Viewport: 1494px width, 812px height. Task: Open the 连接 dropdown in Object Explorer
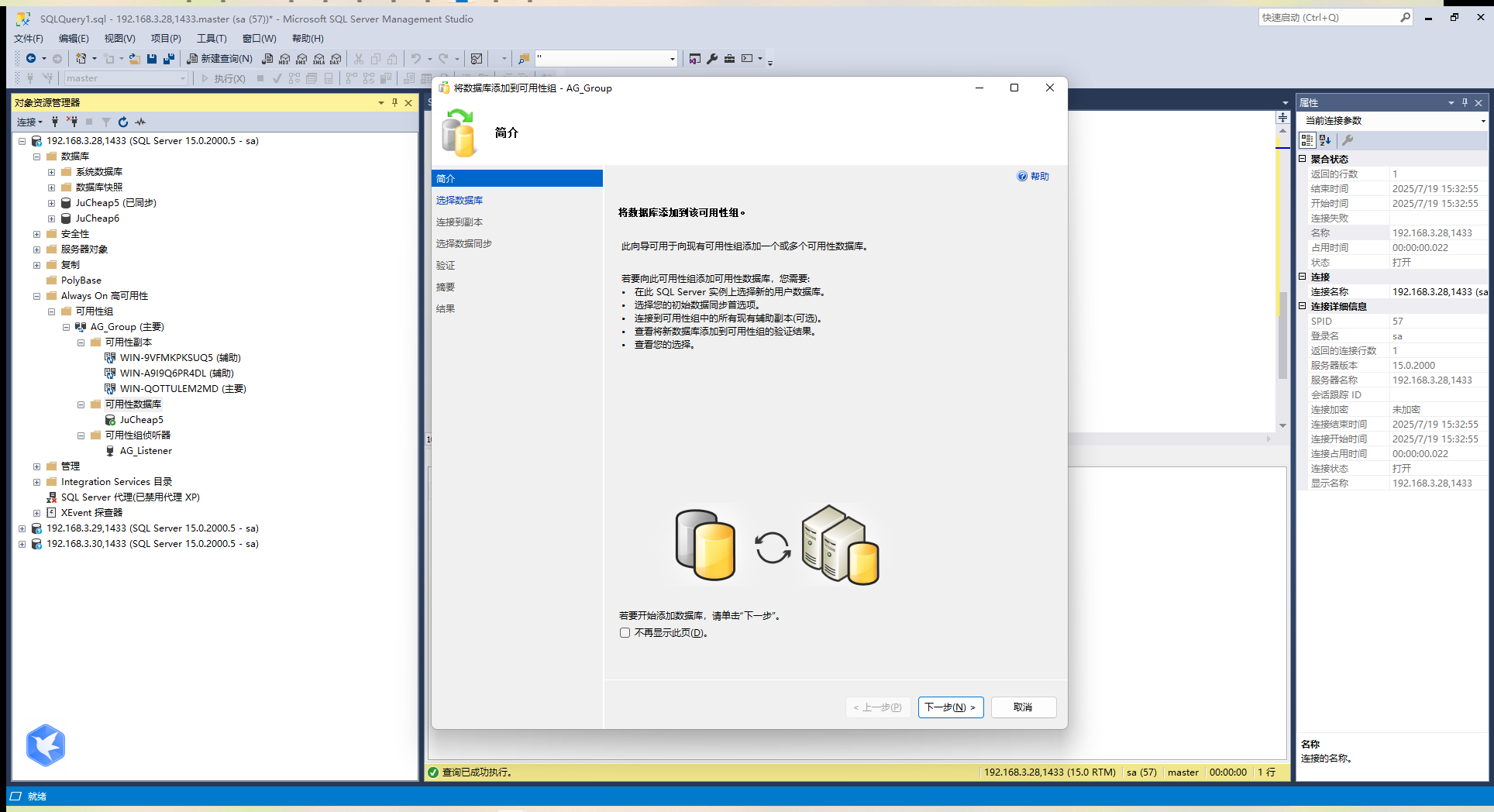tap(30, 122)
